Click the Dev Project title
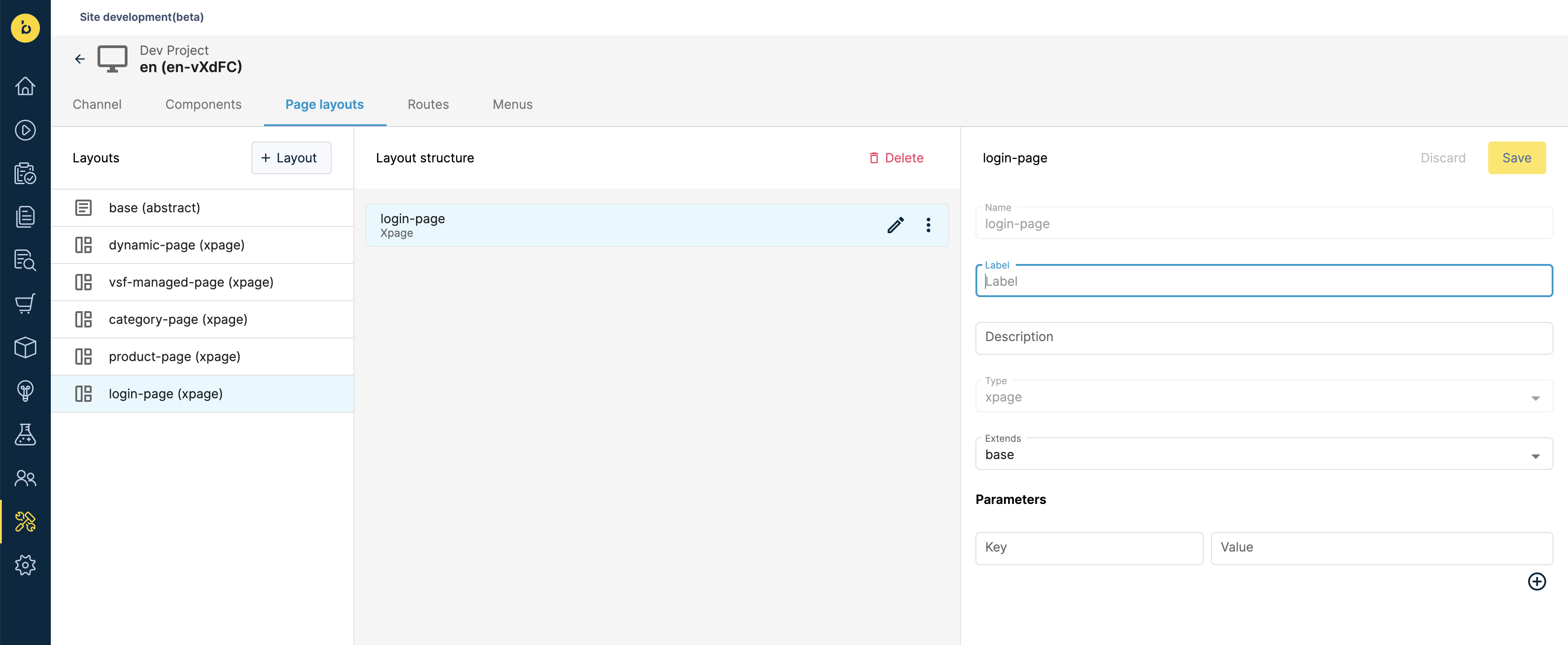 coord(174,50)
